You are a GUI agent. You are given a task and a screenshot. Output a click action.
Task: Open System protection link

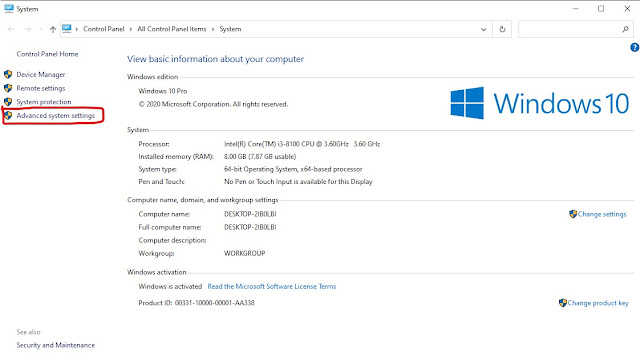[x=44, y=102]
